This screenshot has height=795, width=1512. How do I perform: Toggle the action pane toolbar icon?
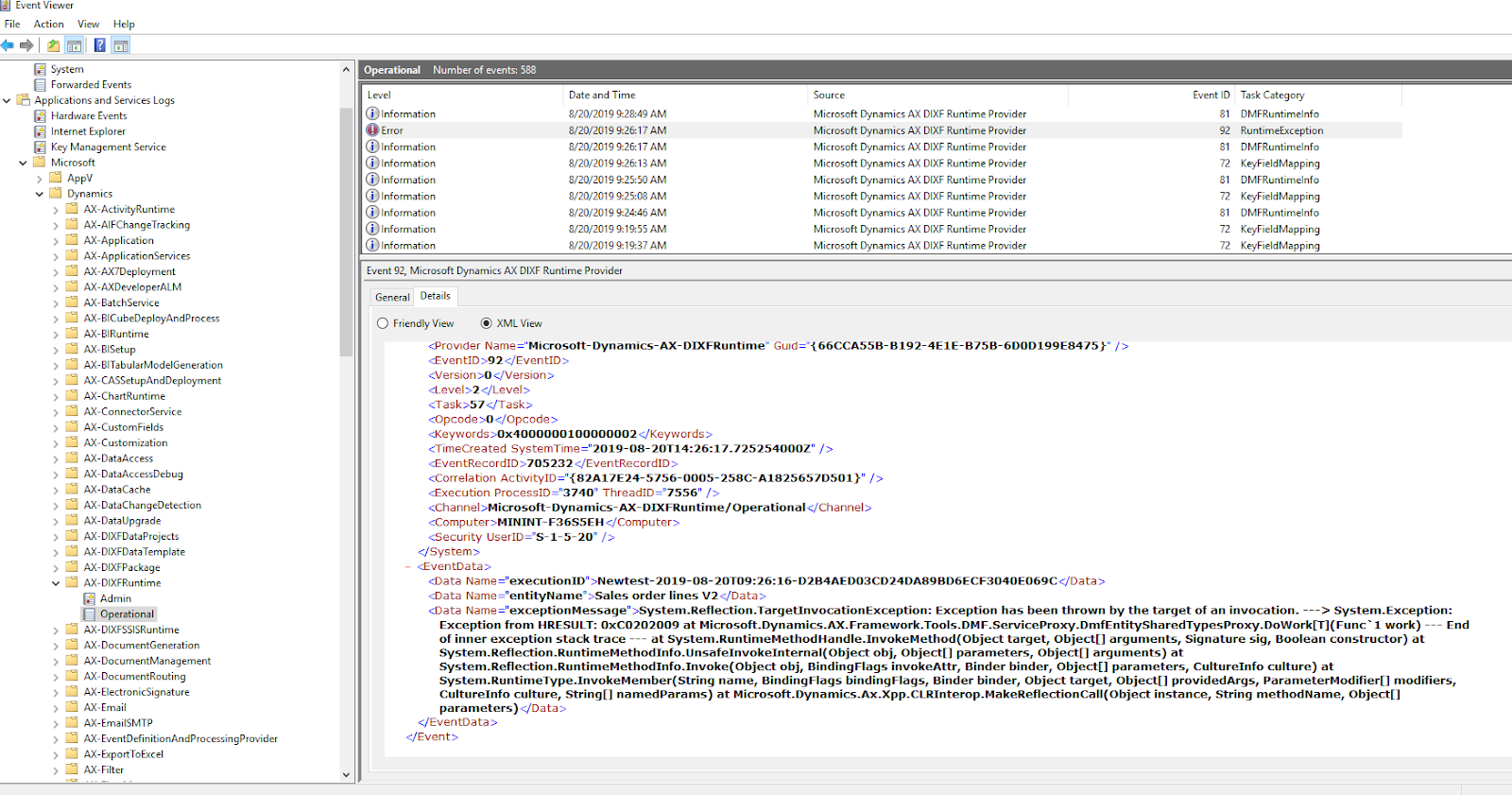click(121, 45)
